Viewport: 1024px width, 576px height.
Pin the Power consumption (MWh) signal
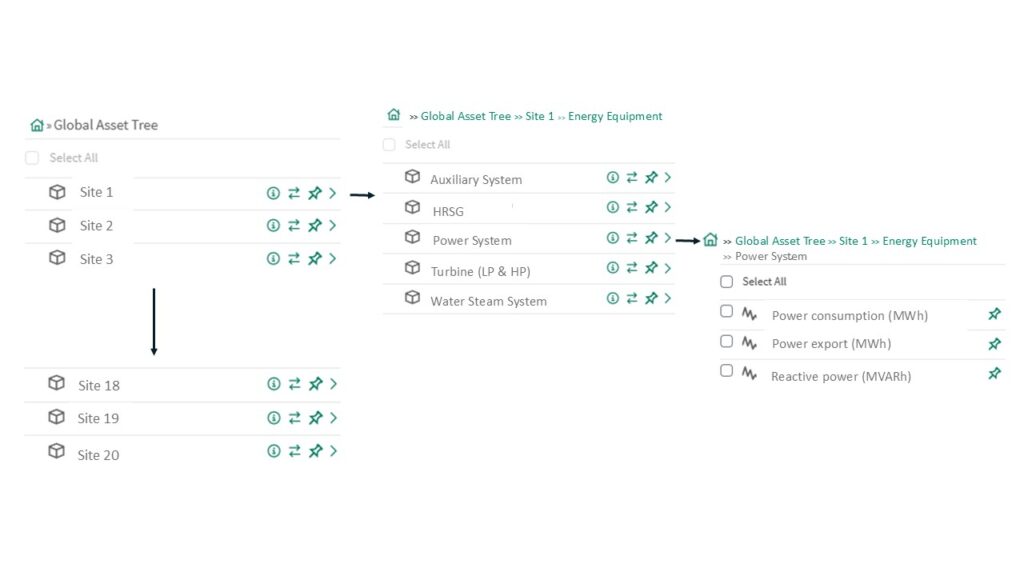994,314
